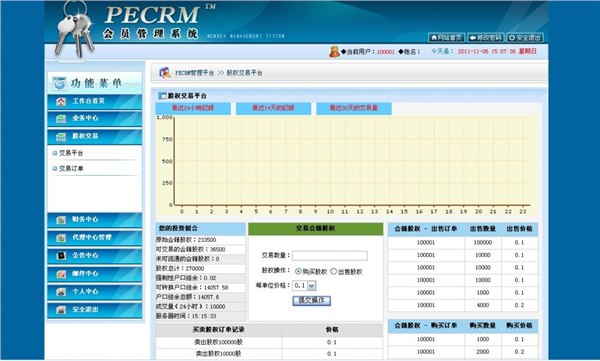Click the current user avatar icon
Screen dimensions: 600x361
click(334, 51)
